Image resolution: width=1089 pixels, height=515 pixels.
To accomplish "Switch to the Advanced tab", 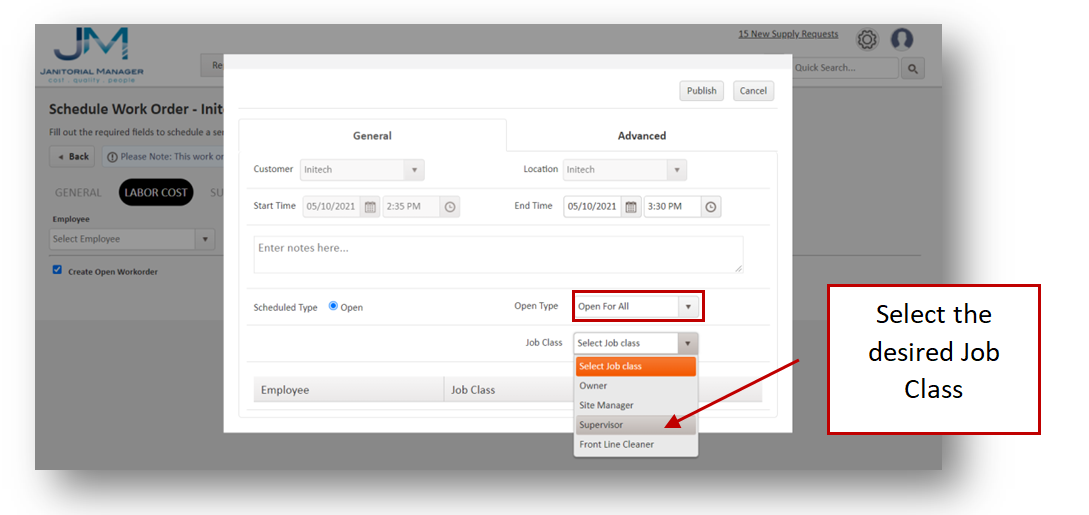I will click(x=641, y=136).
